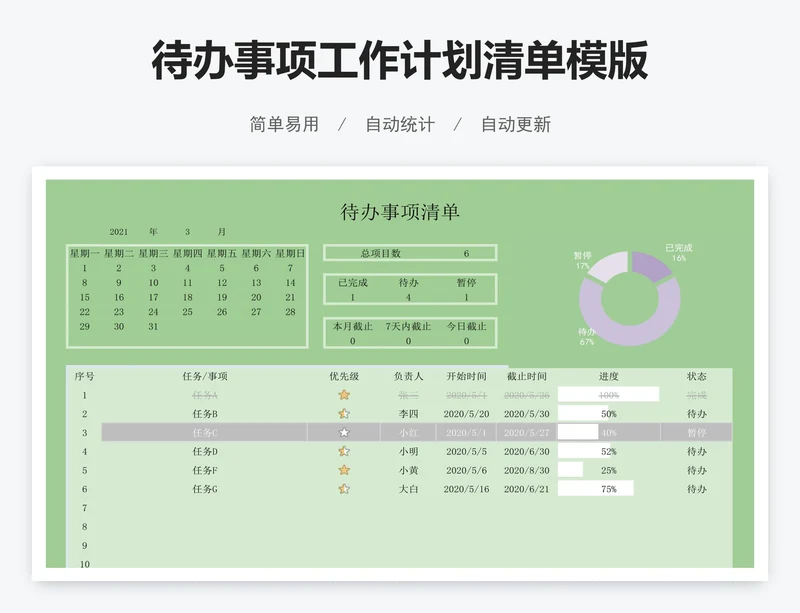The height and width of the screenshot is (613, 800).
Task: Click the month value 3 before 月
Action: [x=187, y=232]
